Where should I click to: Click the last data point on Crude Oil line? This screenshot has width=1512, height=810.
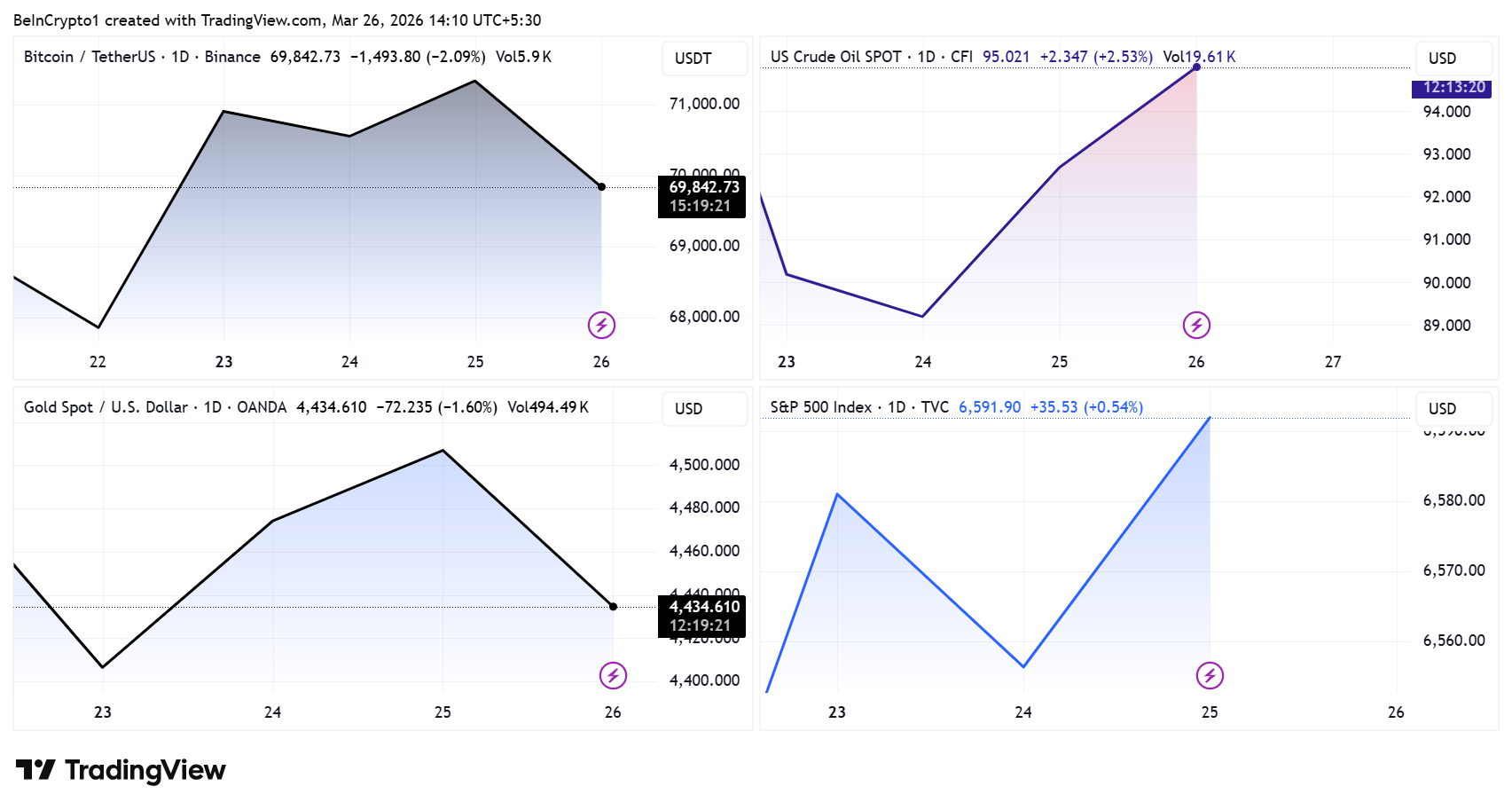1196,67
